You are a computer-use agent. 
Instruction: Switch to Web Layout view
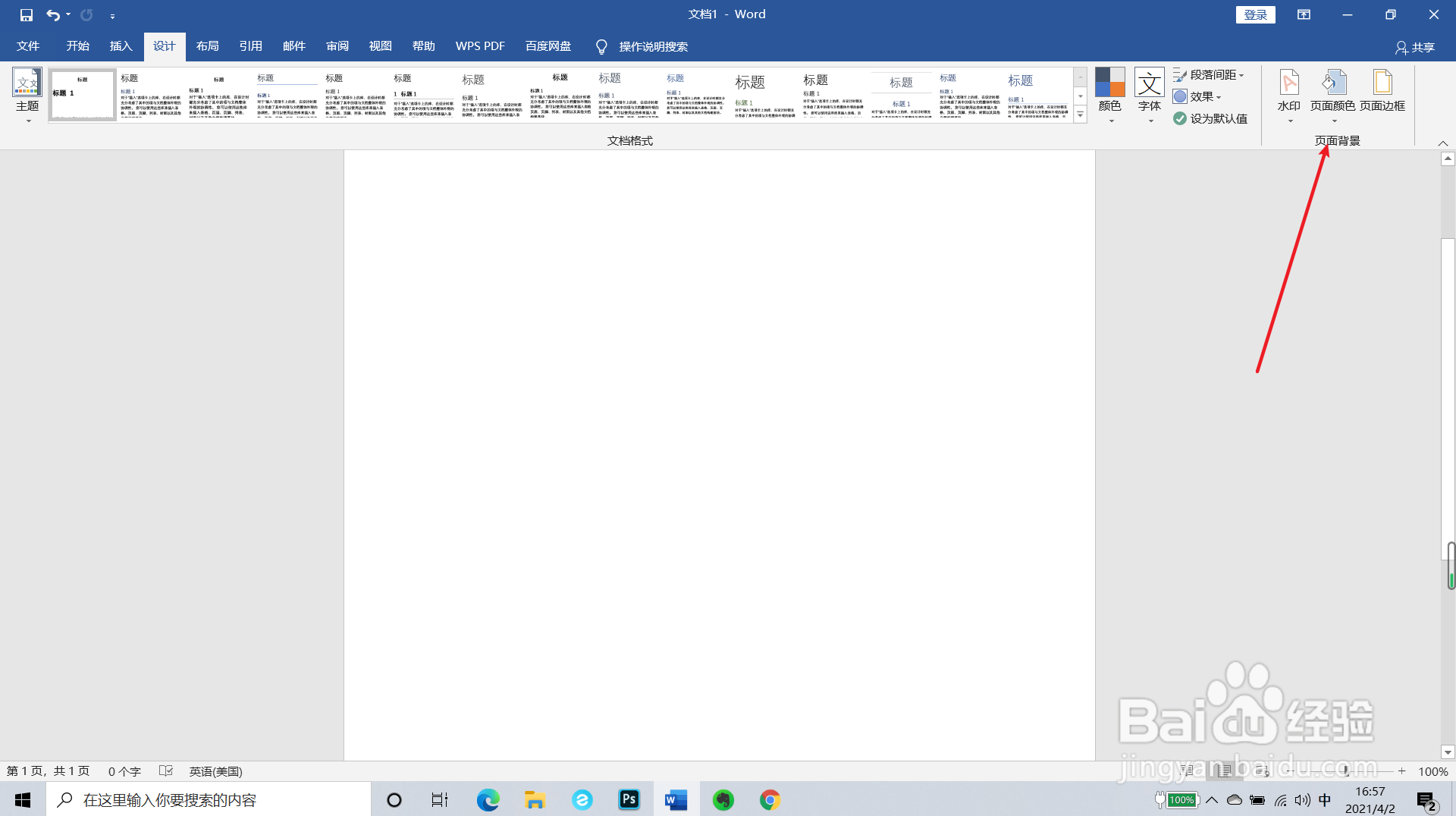(1262, 771)
